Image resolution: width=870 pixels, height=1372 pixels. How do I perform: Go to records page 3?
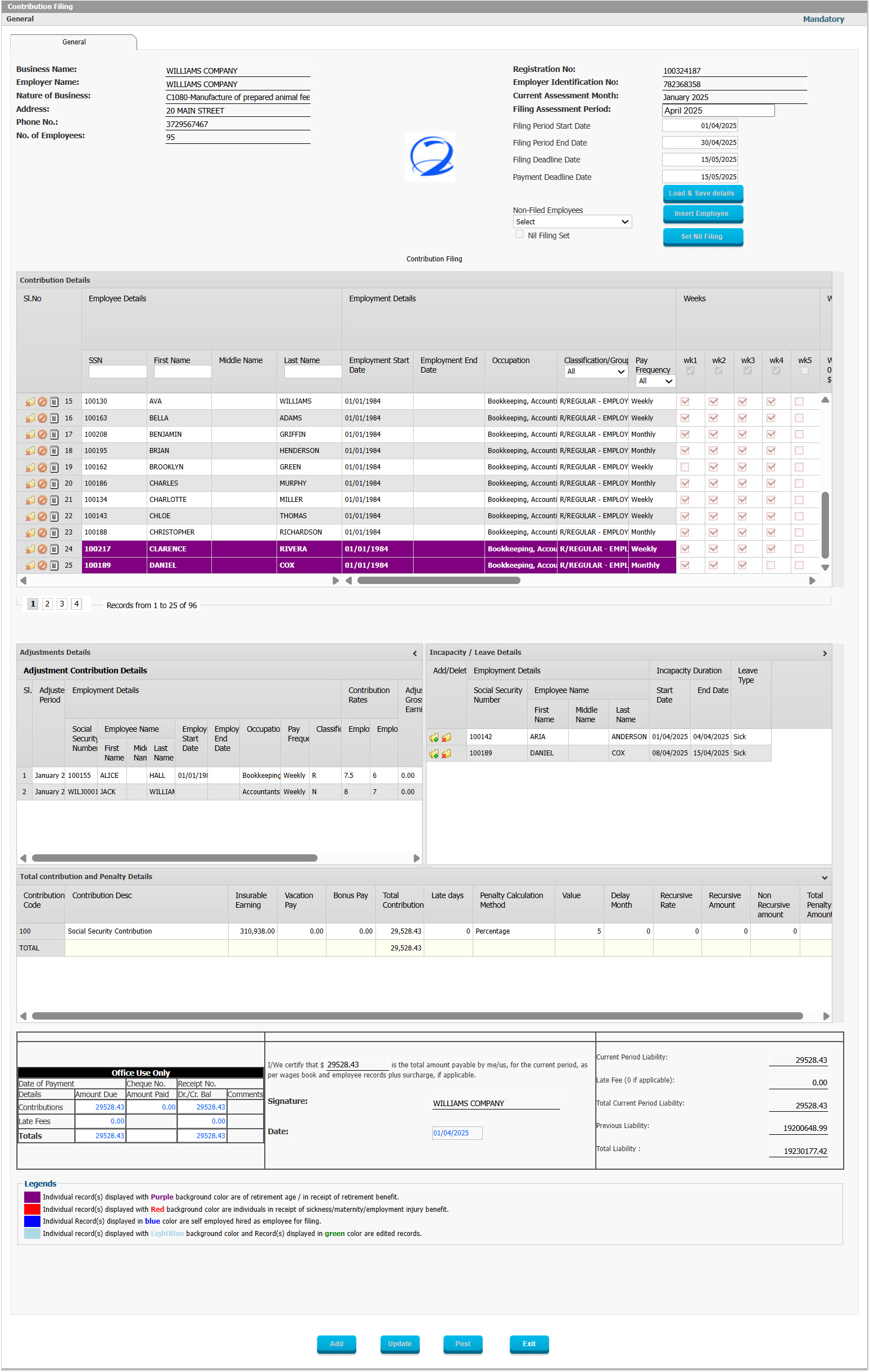click(62, 604)
